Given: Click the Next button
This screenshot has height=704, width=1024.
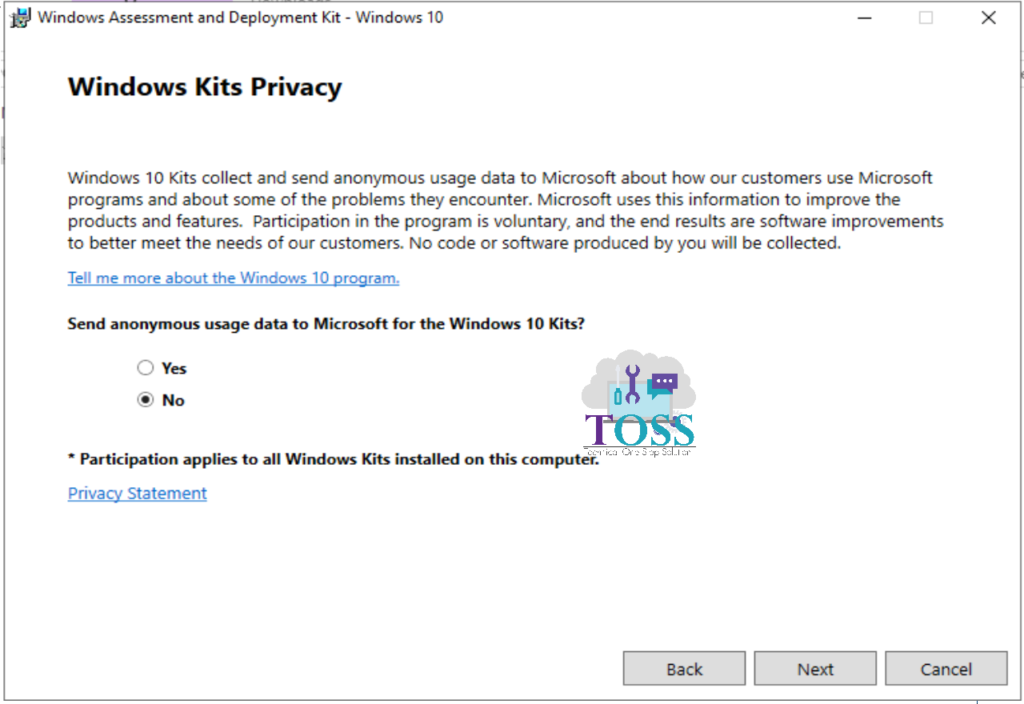Looking at the screenshot, I should 815,668.
